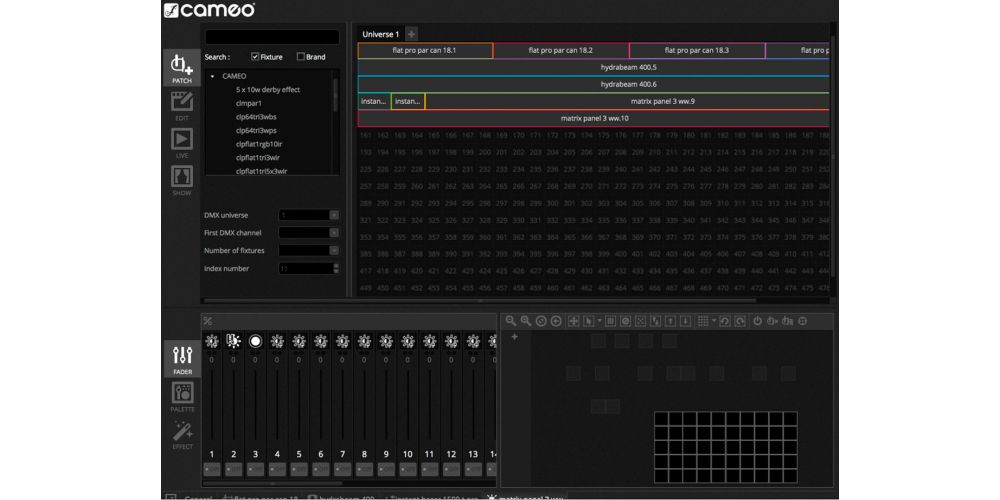Viewport: 1000px width, 500px height.
Task: Click the move/pan arrows tool icon
Action: pos(573,321)
